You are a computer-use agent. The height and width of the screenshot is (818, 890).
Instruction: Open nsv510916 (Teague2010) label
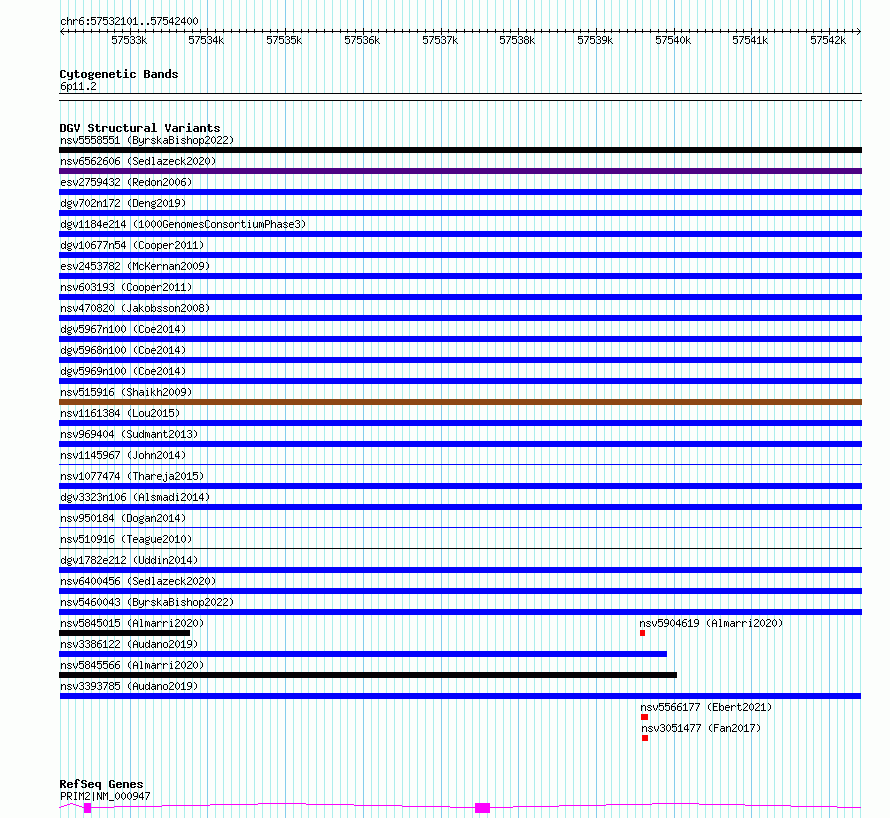[x=126, y=539]
